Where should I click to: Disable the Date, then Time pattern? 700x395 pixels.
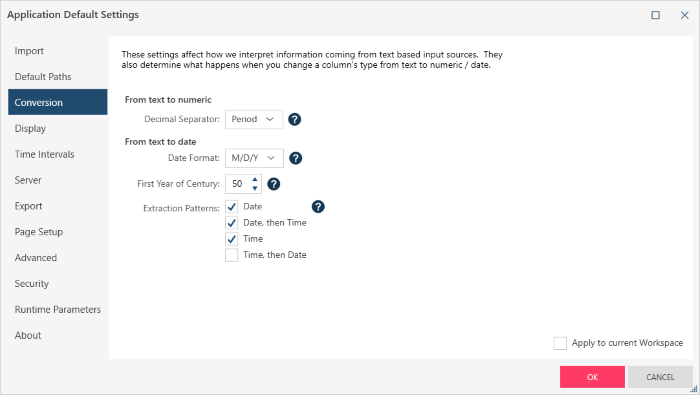pyautogui.click(x=231, y=223)
